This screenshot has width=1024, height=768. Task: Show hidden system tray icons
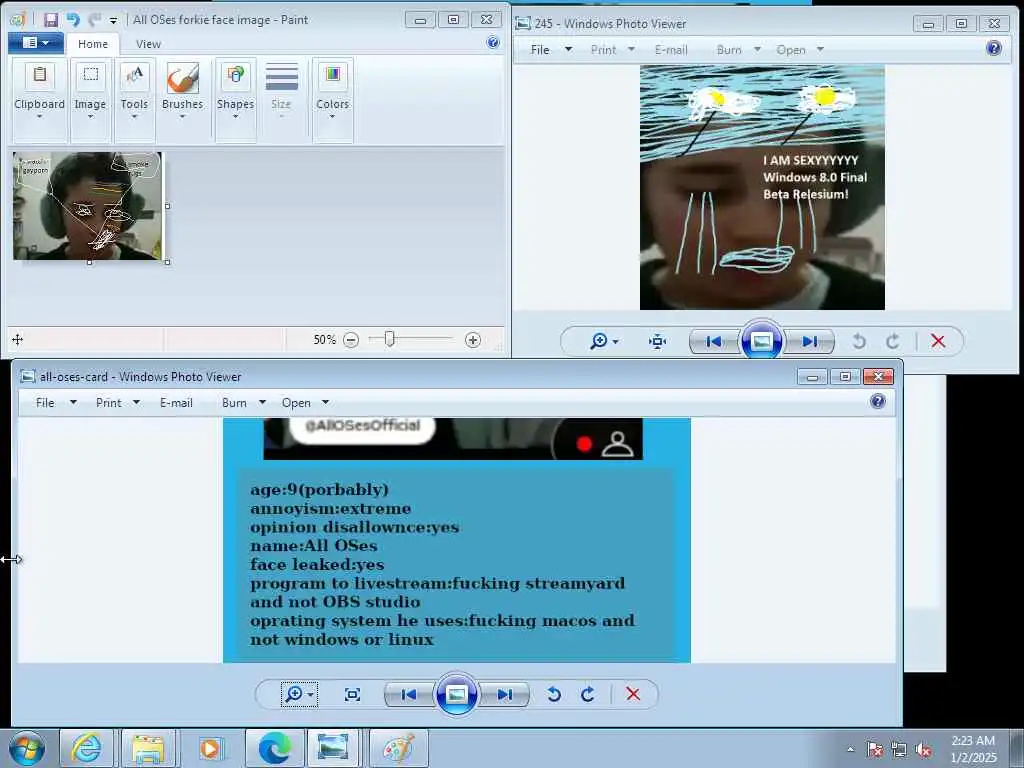coord(850,749)
